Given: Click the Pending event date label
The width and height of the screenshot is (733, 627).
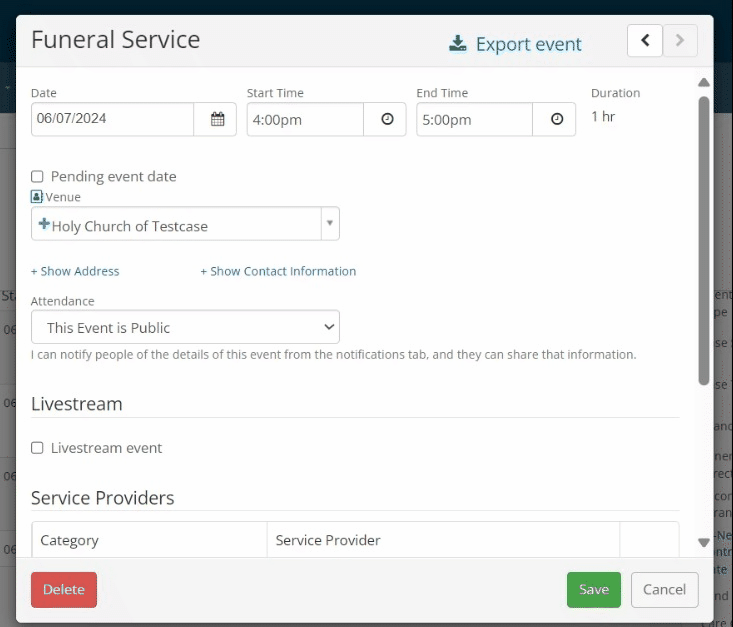Looking at the screenshot, I should tap(114, 176).
